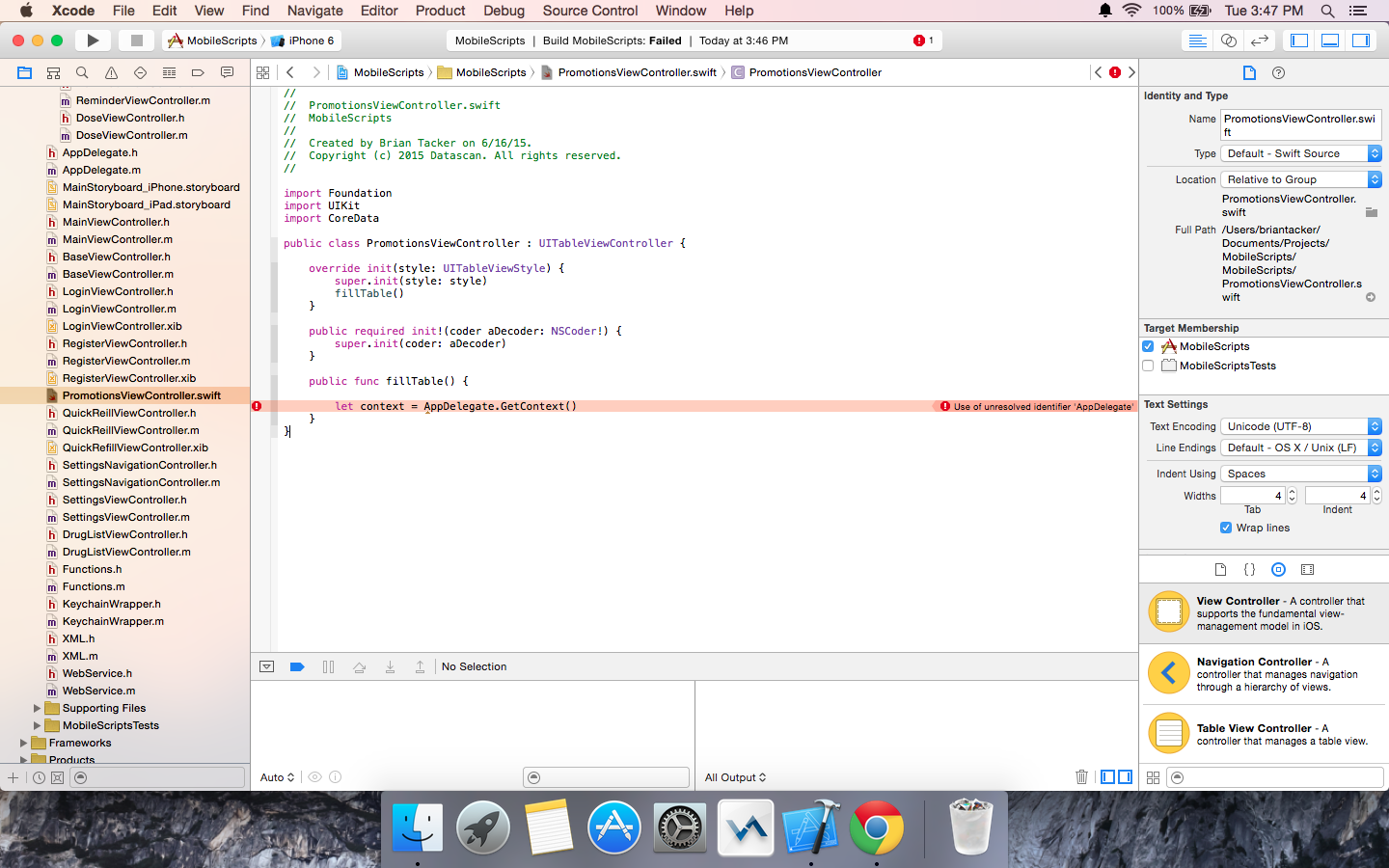Open the Line Endings dropdown
The height and width of the screenshot is (868, 1389).
(x=1301, y=448)
